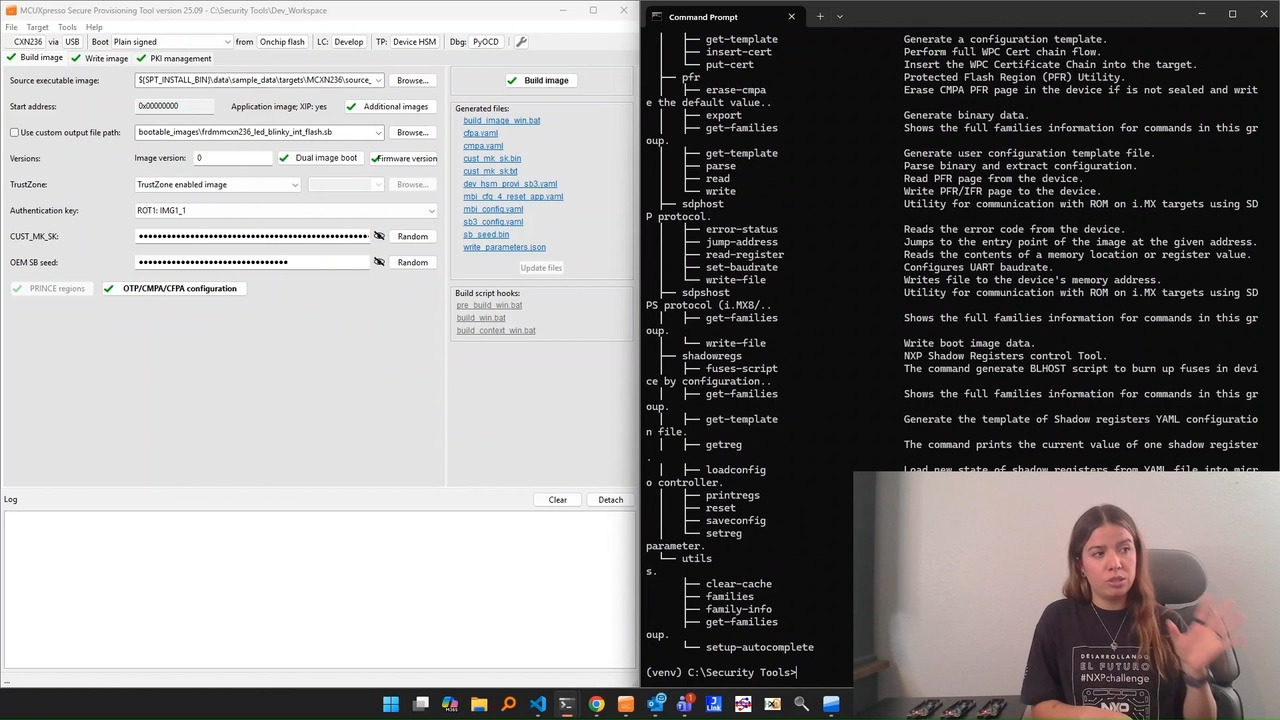Viewport: 1280px width, 720px height.
Task: Show the OEM SB seed using eye icon
Action: click(379, 262)
